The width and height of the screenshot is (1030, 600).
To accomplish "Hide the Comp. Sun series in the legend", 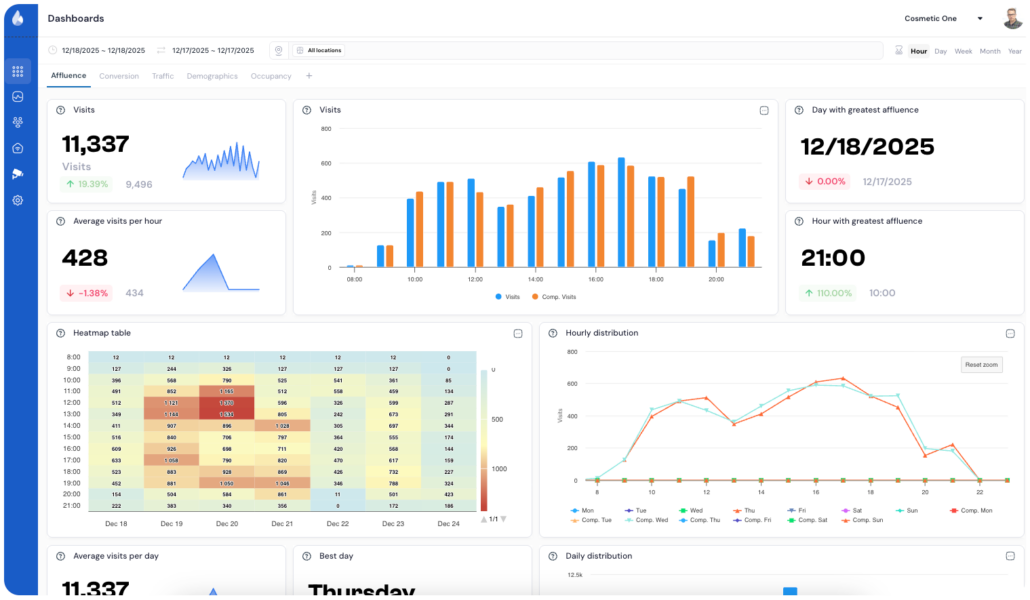I will (x=864, y=519).
